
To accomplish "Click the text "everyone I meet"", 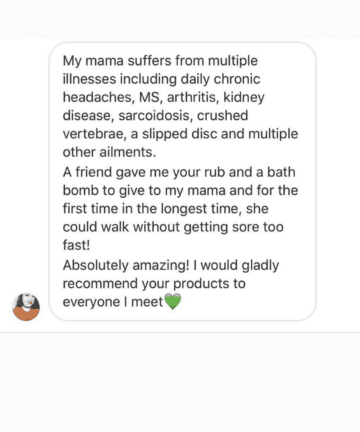I will click(x=113, y=302).
